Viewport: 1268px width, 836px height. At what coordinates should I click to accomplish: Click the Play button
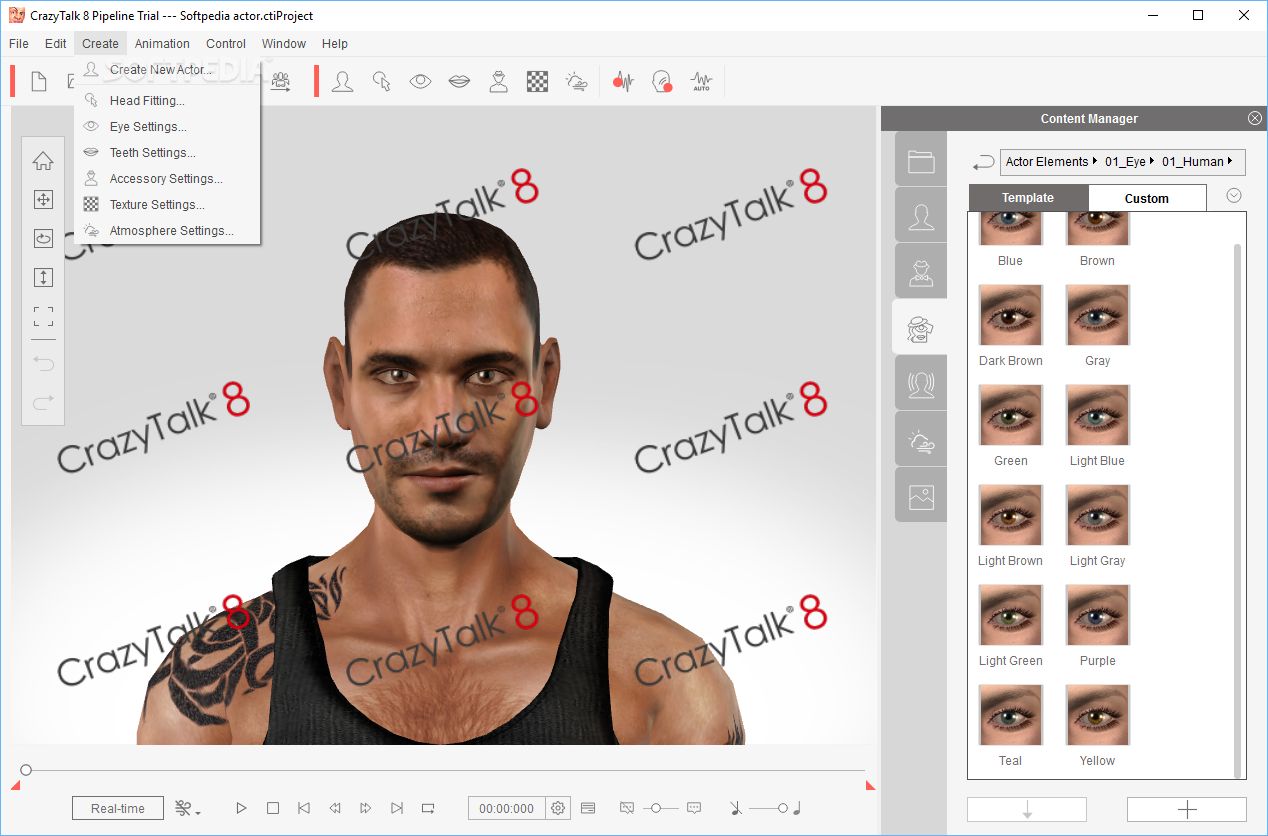point(241,808)
